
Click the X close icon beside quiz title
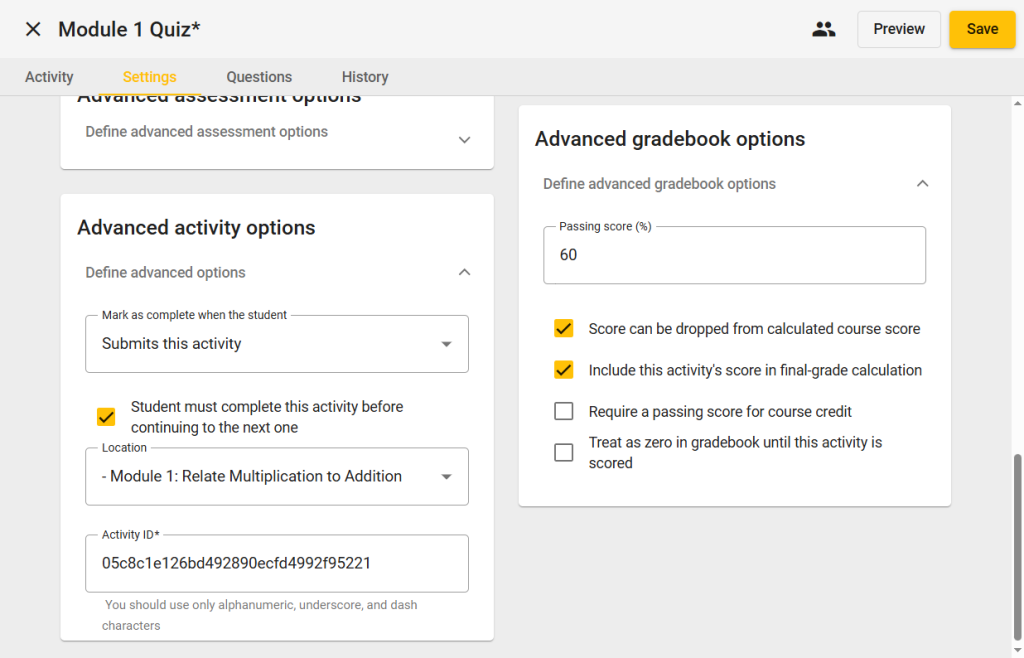coord(33,29)
